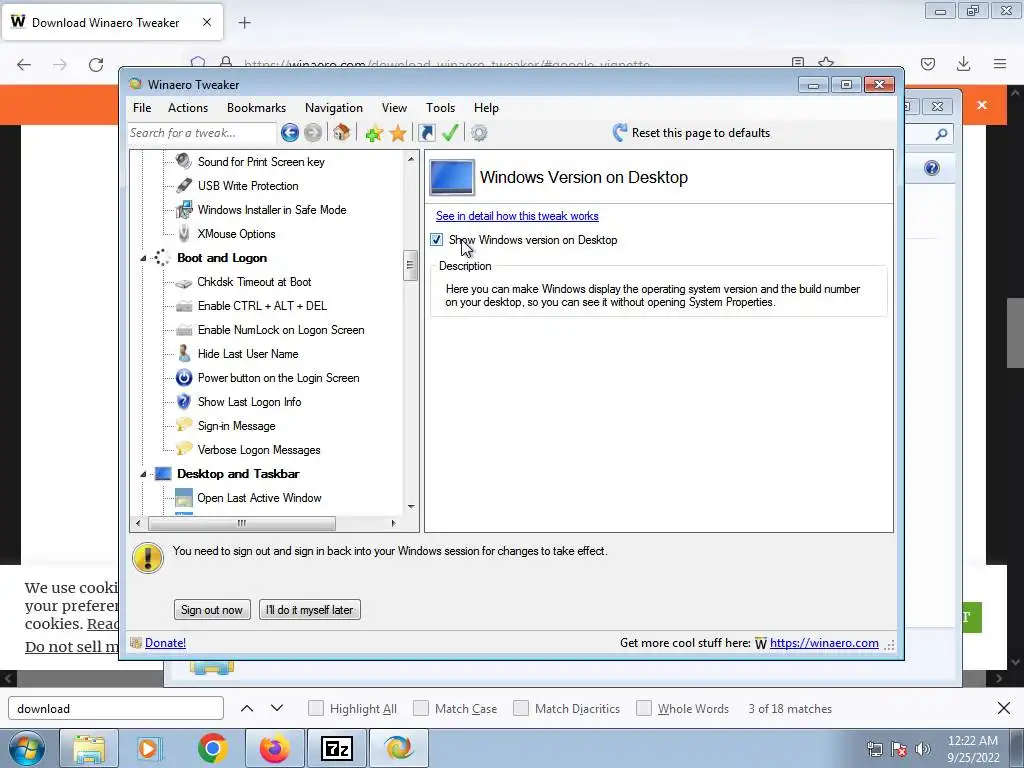The height and width of the screenshot is (768, 1024).
Task: Select Windows Installer in Safe Mode icon
Action: click(x=184, y=210)
